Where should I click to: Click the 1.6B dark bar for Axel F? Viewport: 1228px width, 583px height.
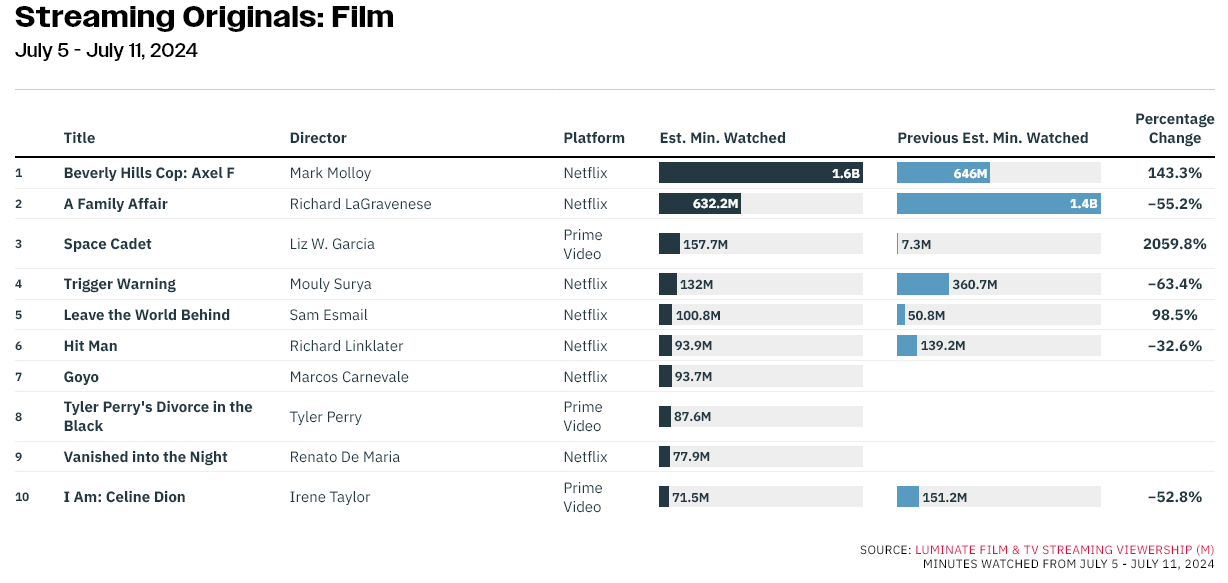761,173
